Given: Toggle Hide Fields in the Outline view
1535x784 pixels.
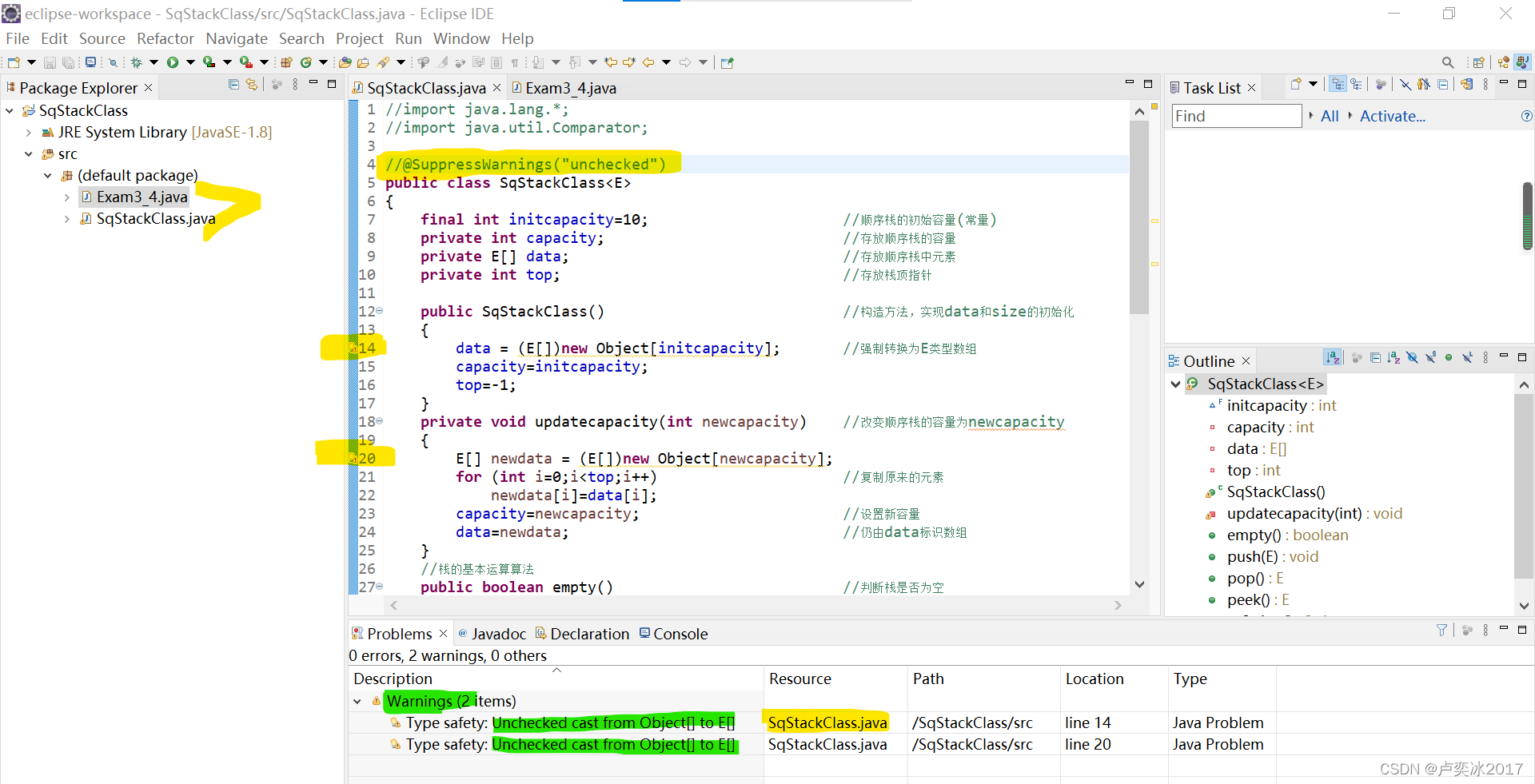Looking at the screenshot, I should point(1412,358).
